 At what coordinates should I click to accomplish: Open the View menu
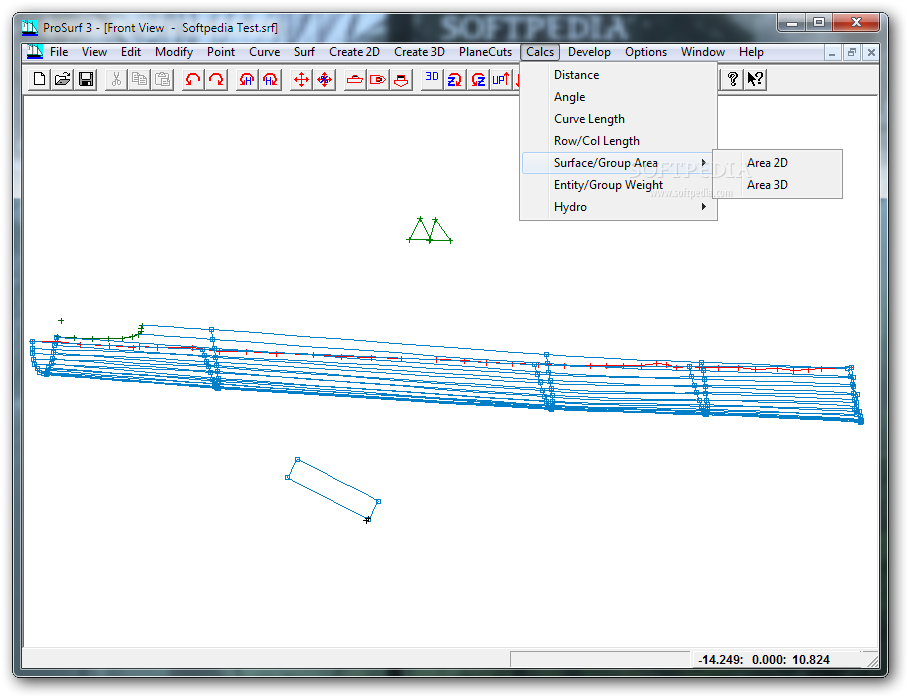(x=94, y=52)
